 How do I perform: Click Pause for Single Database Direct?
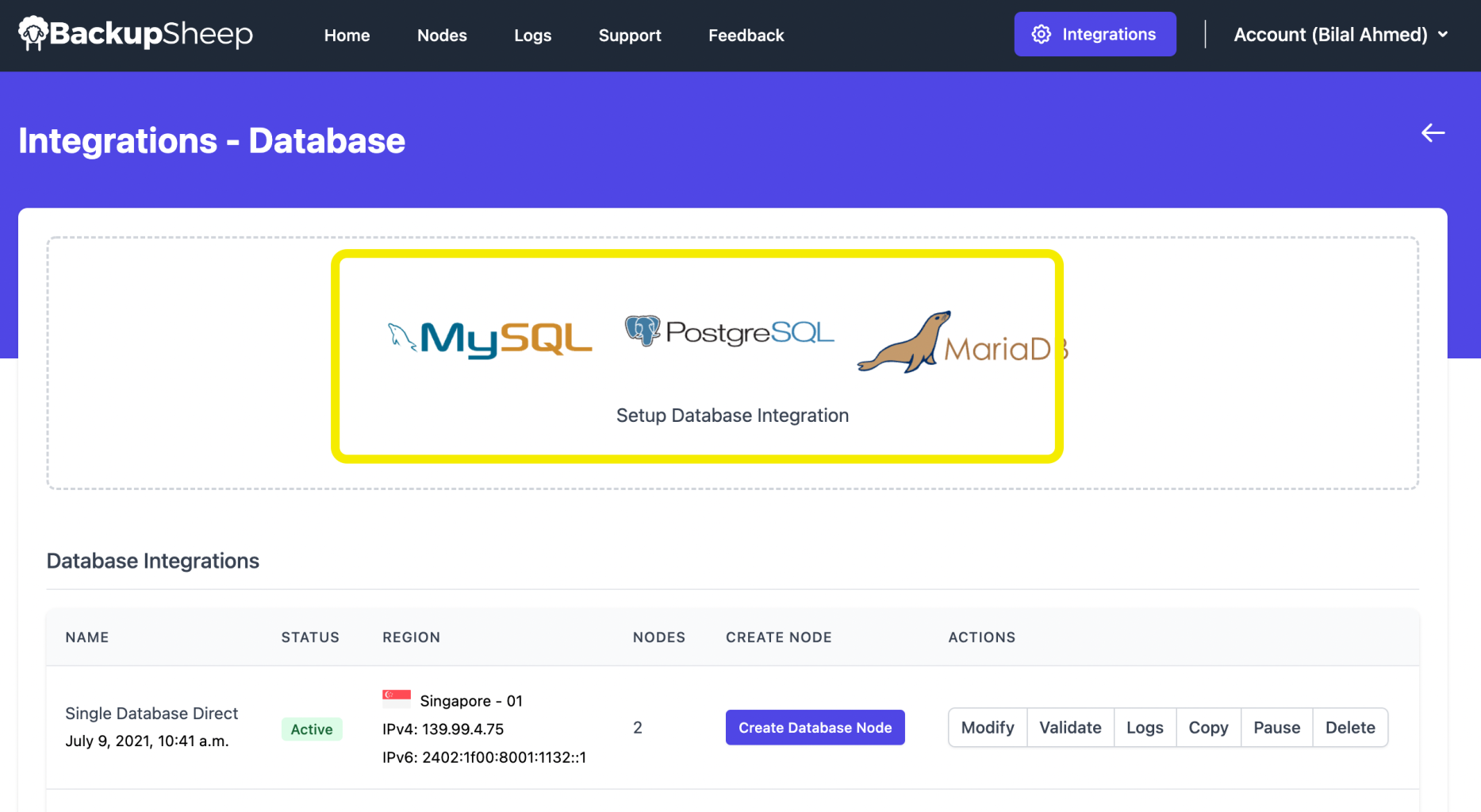tap(1276, 727)
